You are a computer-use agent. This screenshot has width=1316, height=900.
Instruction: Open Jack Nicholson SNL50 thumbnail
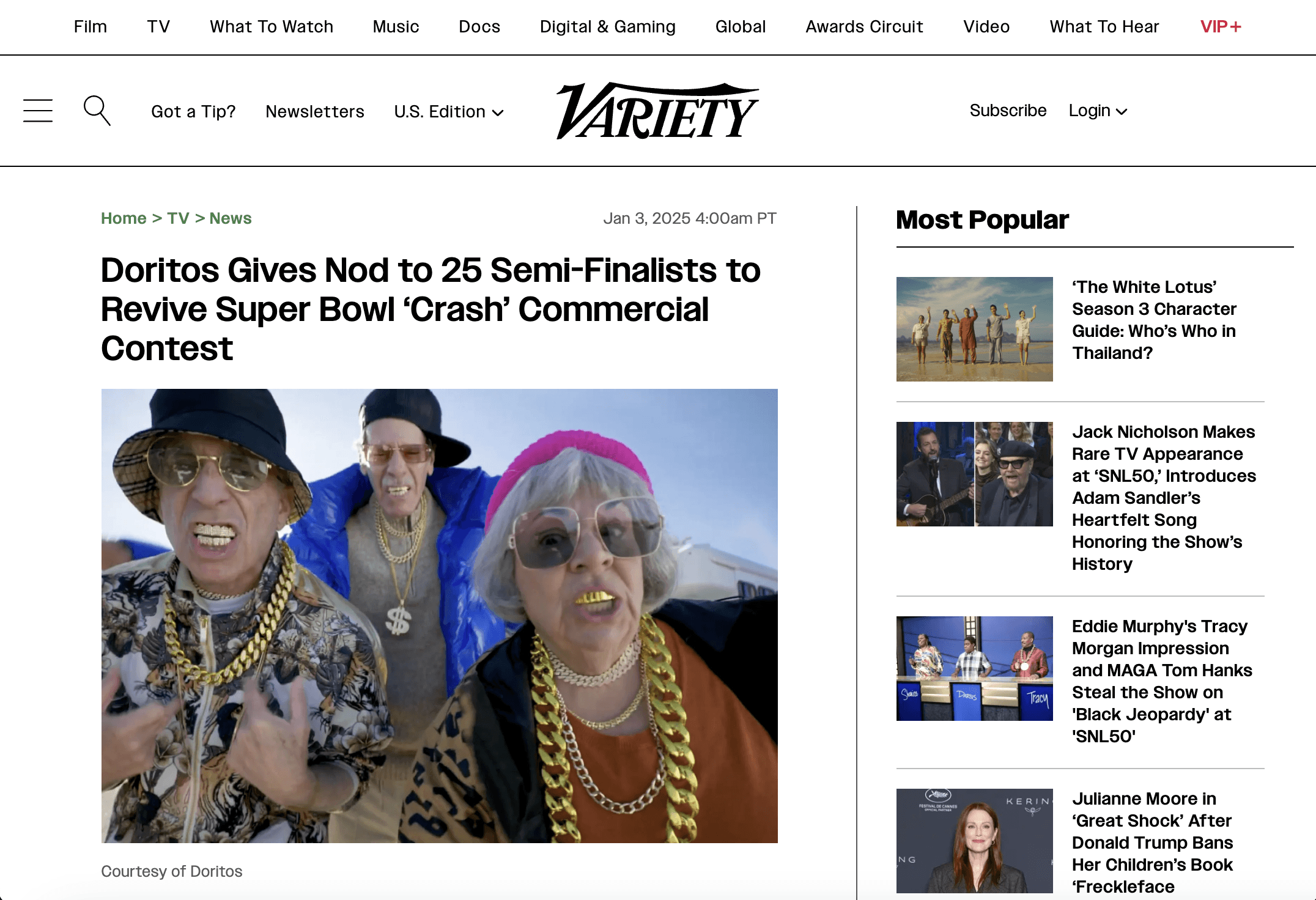click(x=974, y=474)
